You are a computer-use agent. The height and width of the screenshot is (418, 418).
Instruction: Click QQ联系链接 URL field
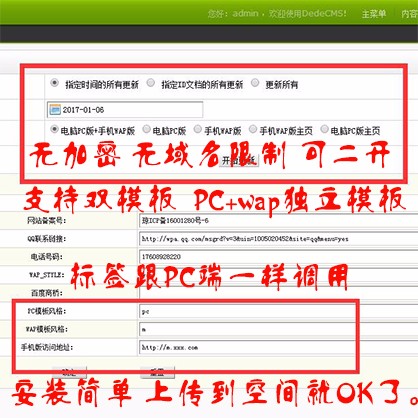tap(278, 239)
